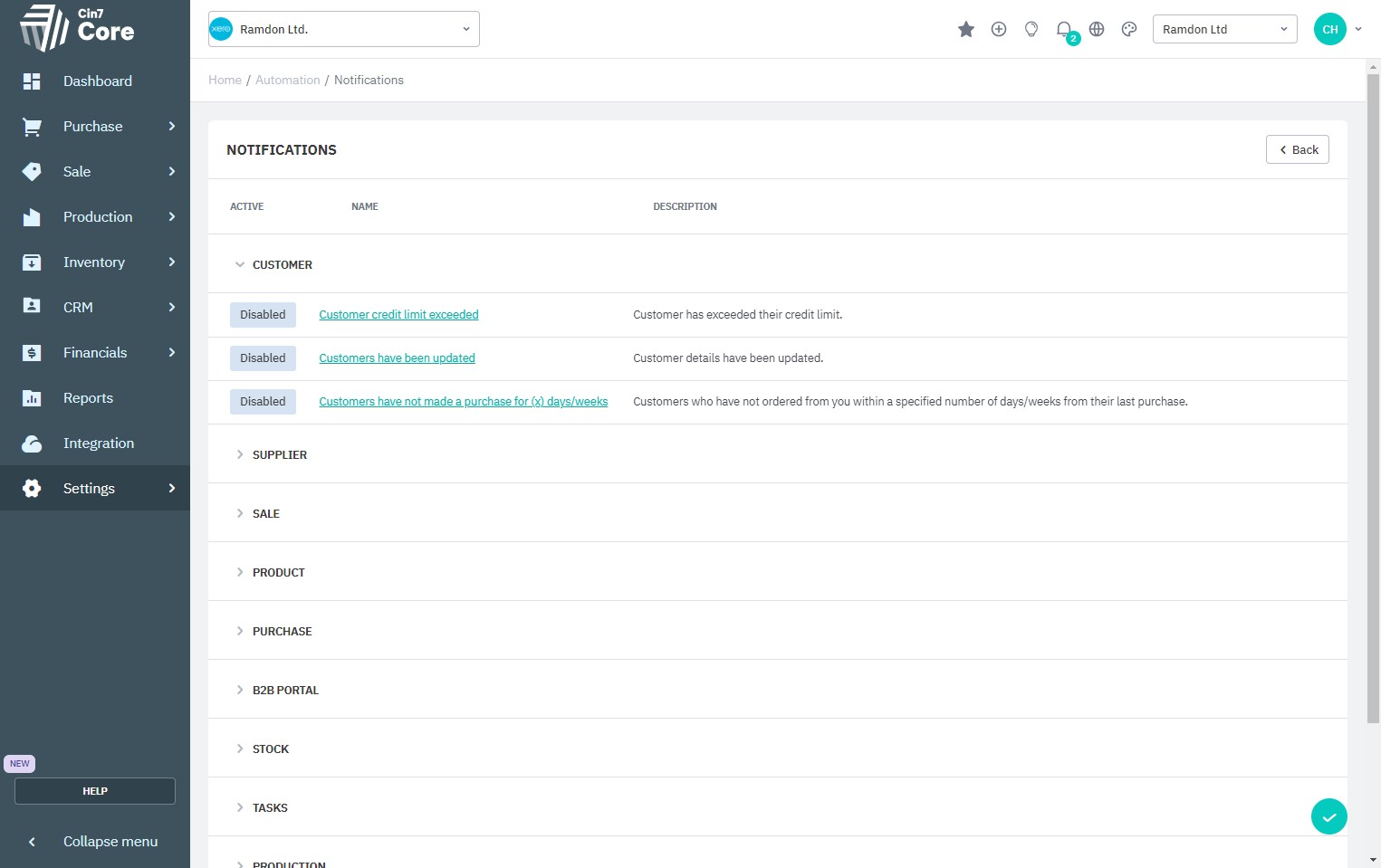Screen dimensions: 1381x868
Task: Open the color theme palette icon
Action: tap(1128, 29)
